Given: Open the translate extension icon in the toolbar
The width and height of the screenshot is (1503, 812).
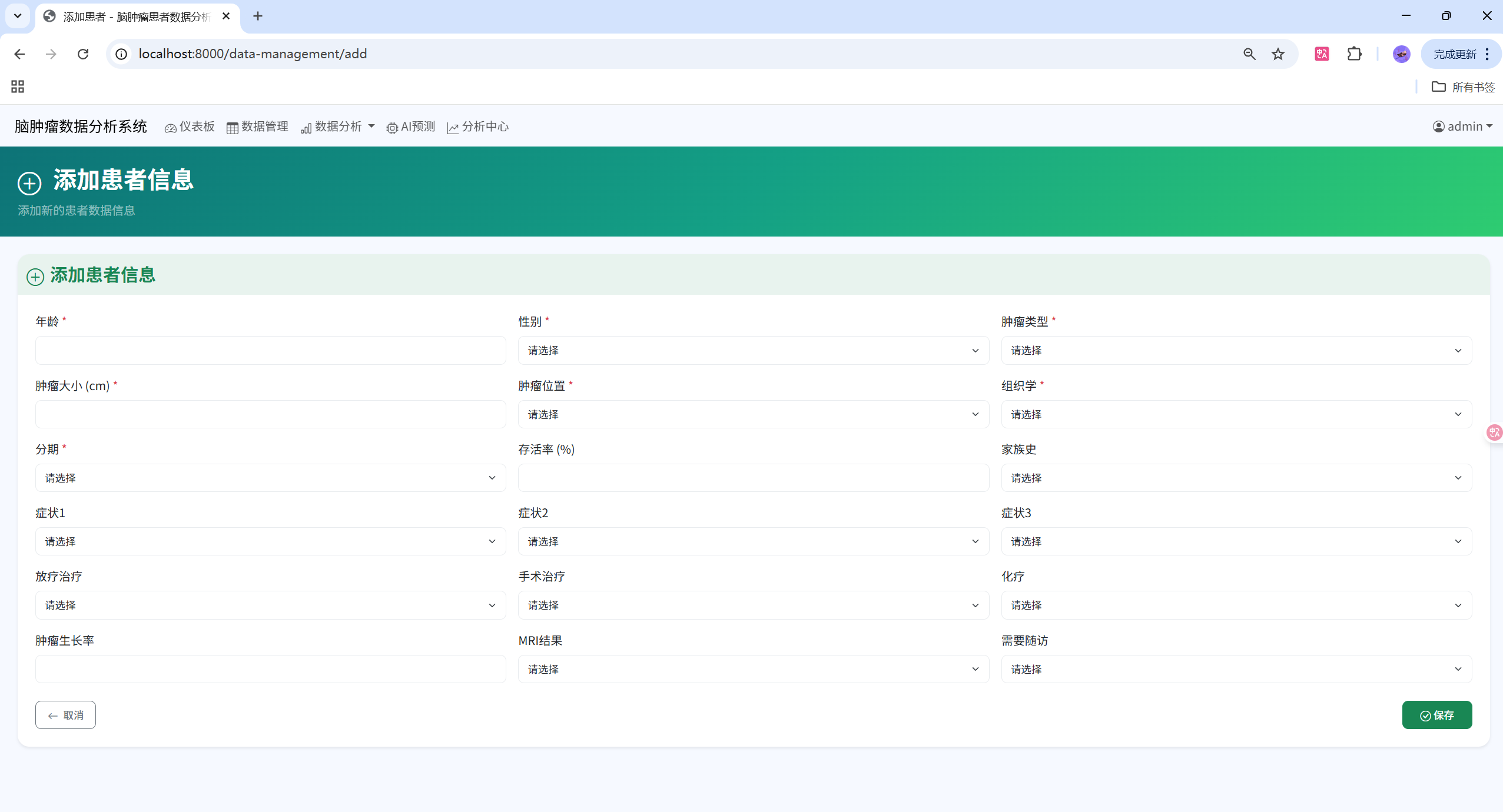Looking at the screenshot, I should tap(1322, 54).
